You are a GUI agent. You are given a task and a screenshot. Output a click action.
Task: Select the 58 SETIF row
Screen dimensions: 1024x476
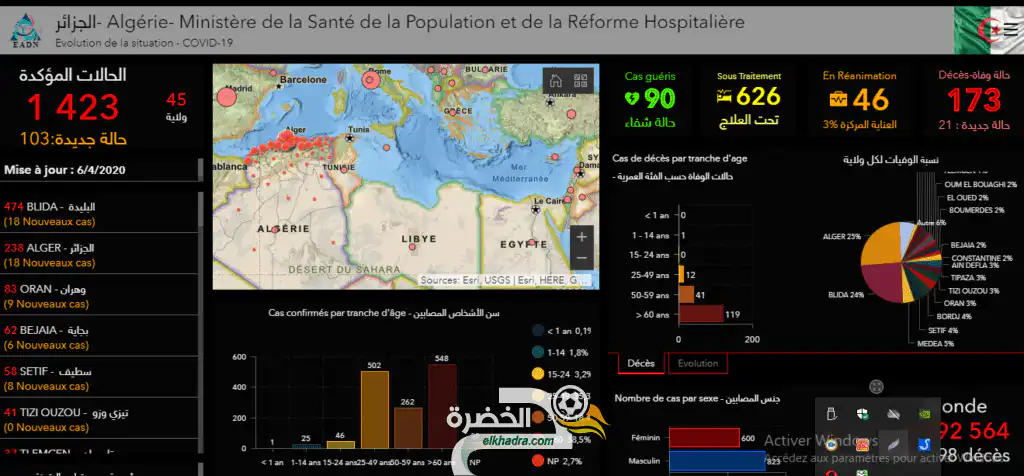(x=99, y=378)
